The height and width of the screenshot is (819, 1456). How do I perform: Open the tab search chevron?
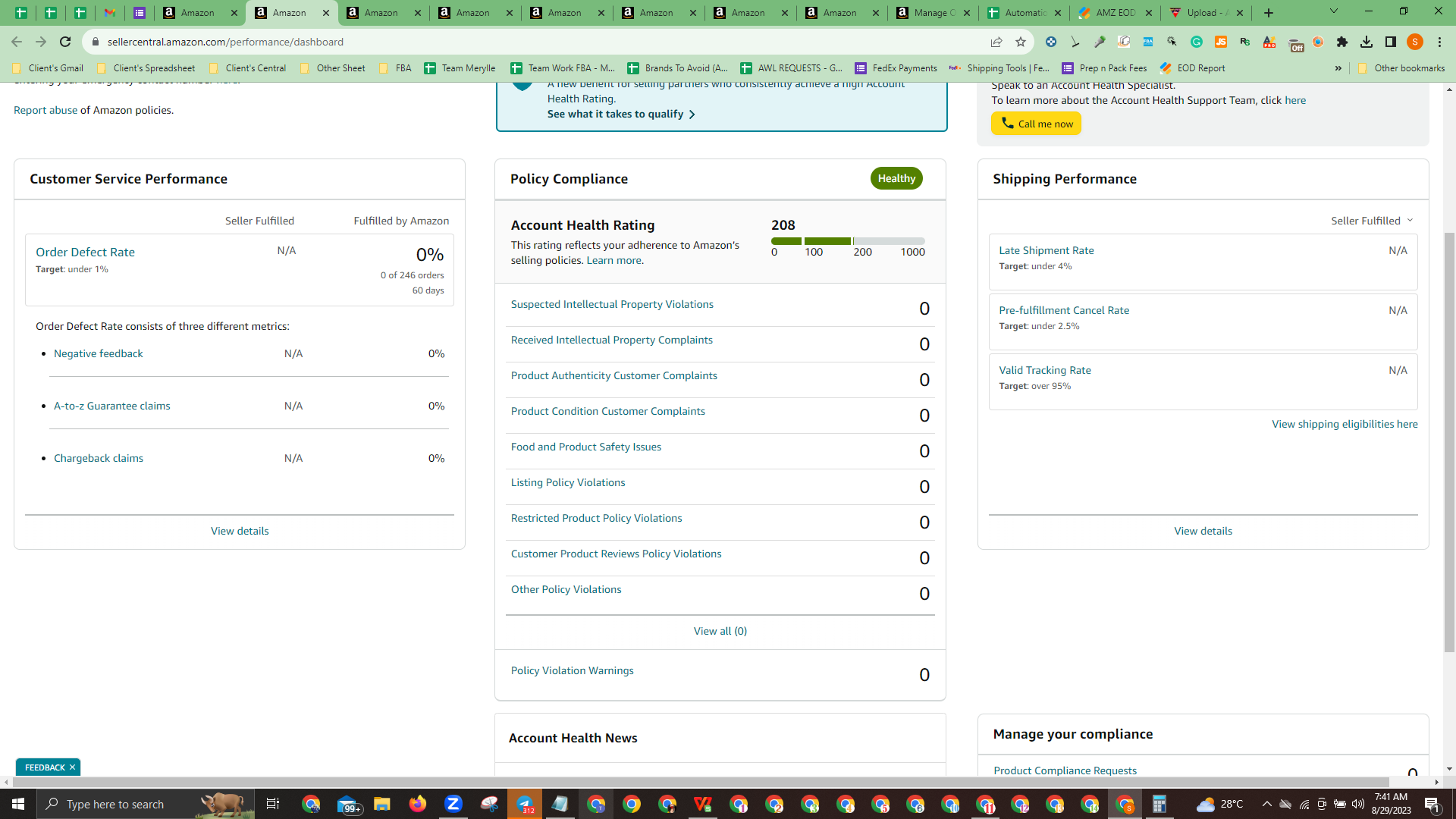[1334, 11]
